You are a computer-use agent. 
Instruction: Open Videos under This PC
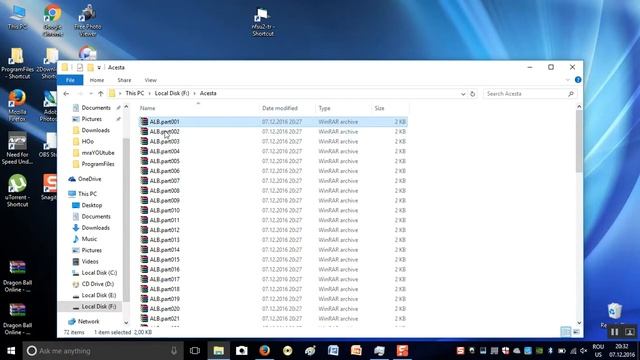pyautogui.click(x=90, y=261)
